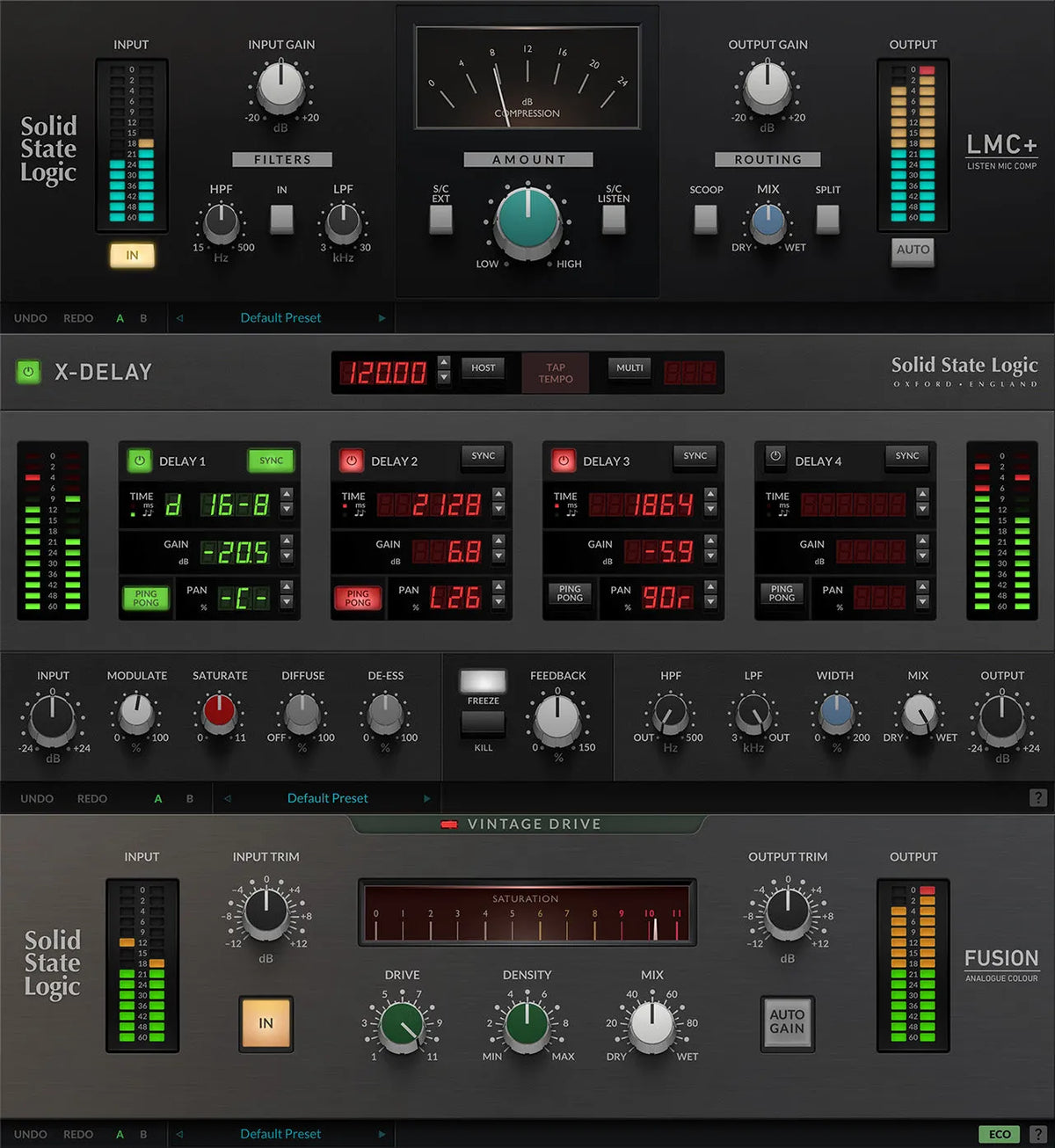Toggle PING PONG on Delay 2
Screen dimensions: 1055x1148
point(357,599)
